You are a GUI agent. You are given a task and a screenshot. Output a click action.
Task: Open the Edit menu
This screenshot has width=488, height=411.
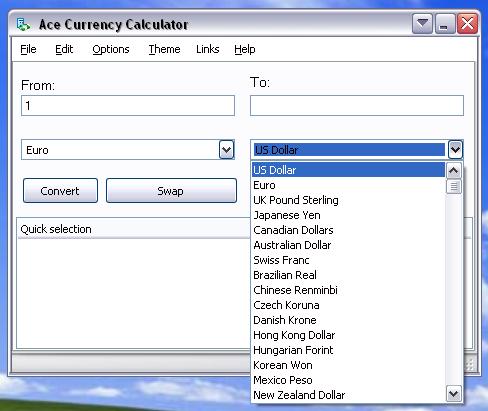pyautogui.click(x=64, y=49)
